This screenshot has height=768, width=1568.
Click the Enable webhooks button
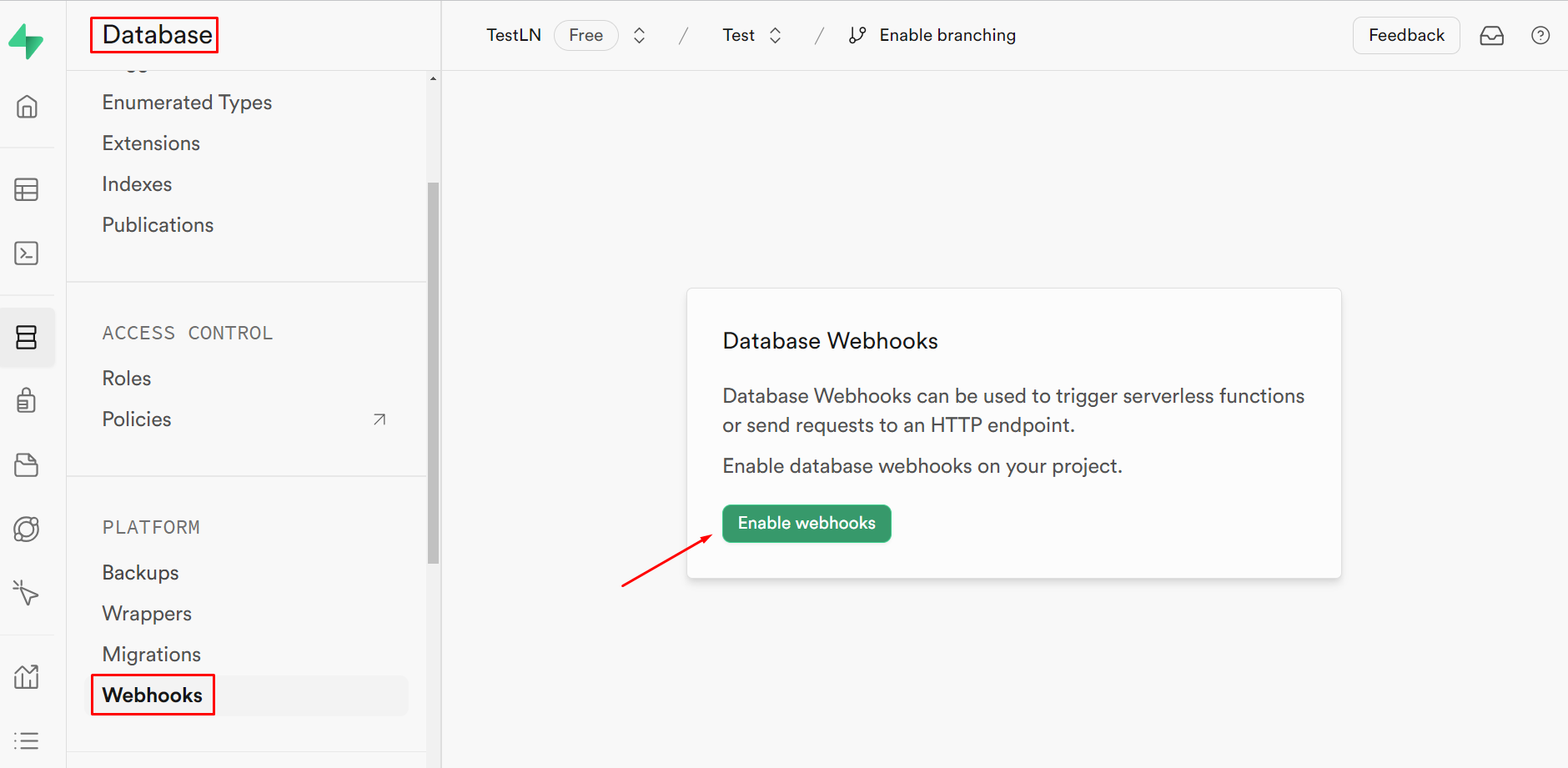[x=806, y=523]
